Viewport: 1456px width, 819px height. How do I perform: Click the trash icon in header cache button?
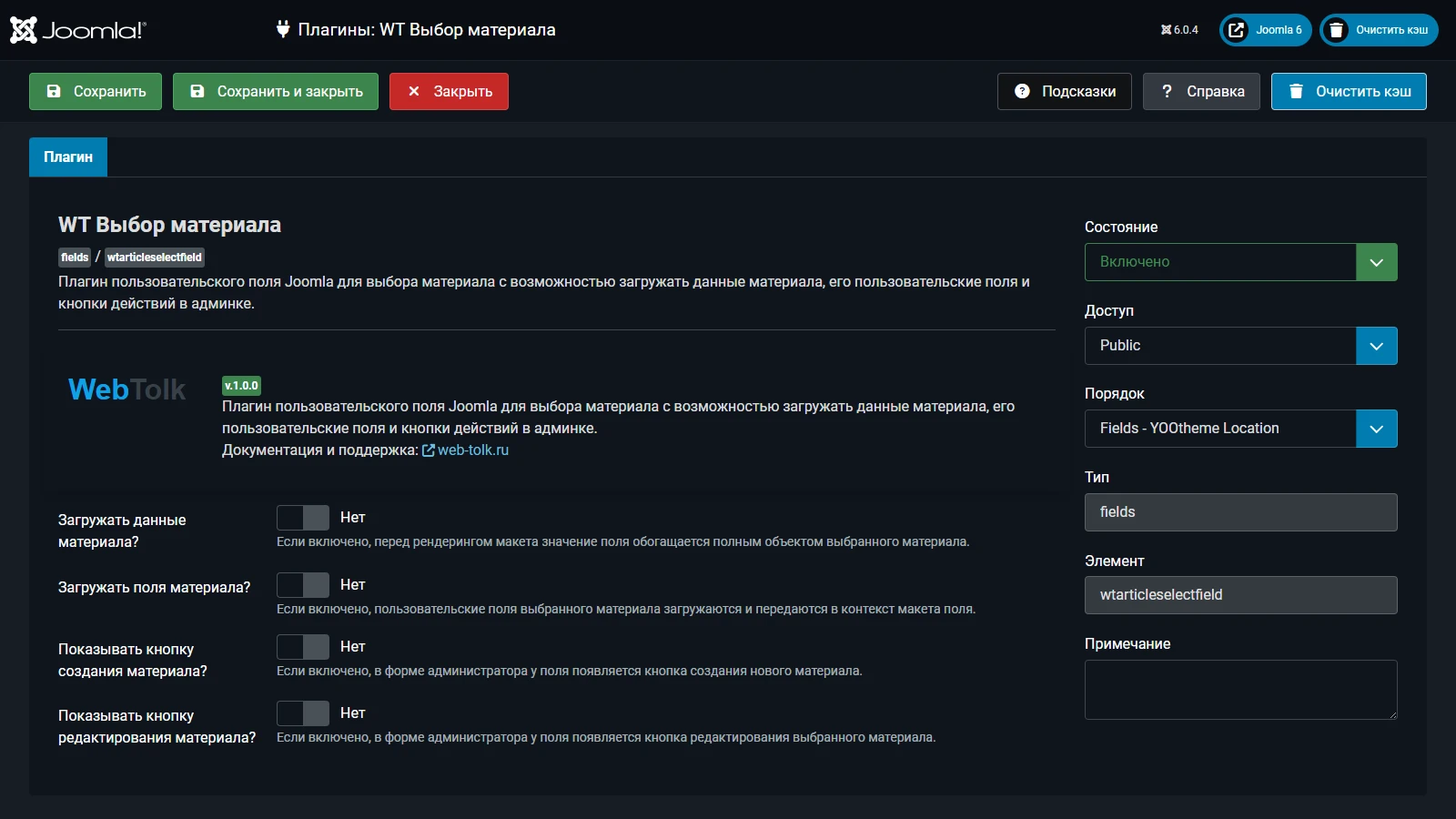coord(1336,30)
